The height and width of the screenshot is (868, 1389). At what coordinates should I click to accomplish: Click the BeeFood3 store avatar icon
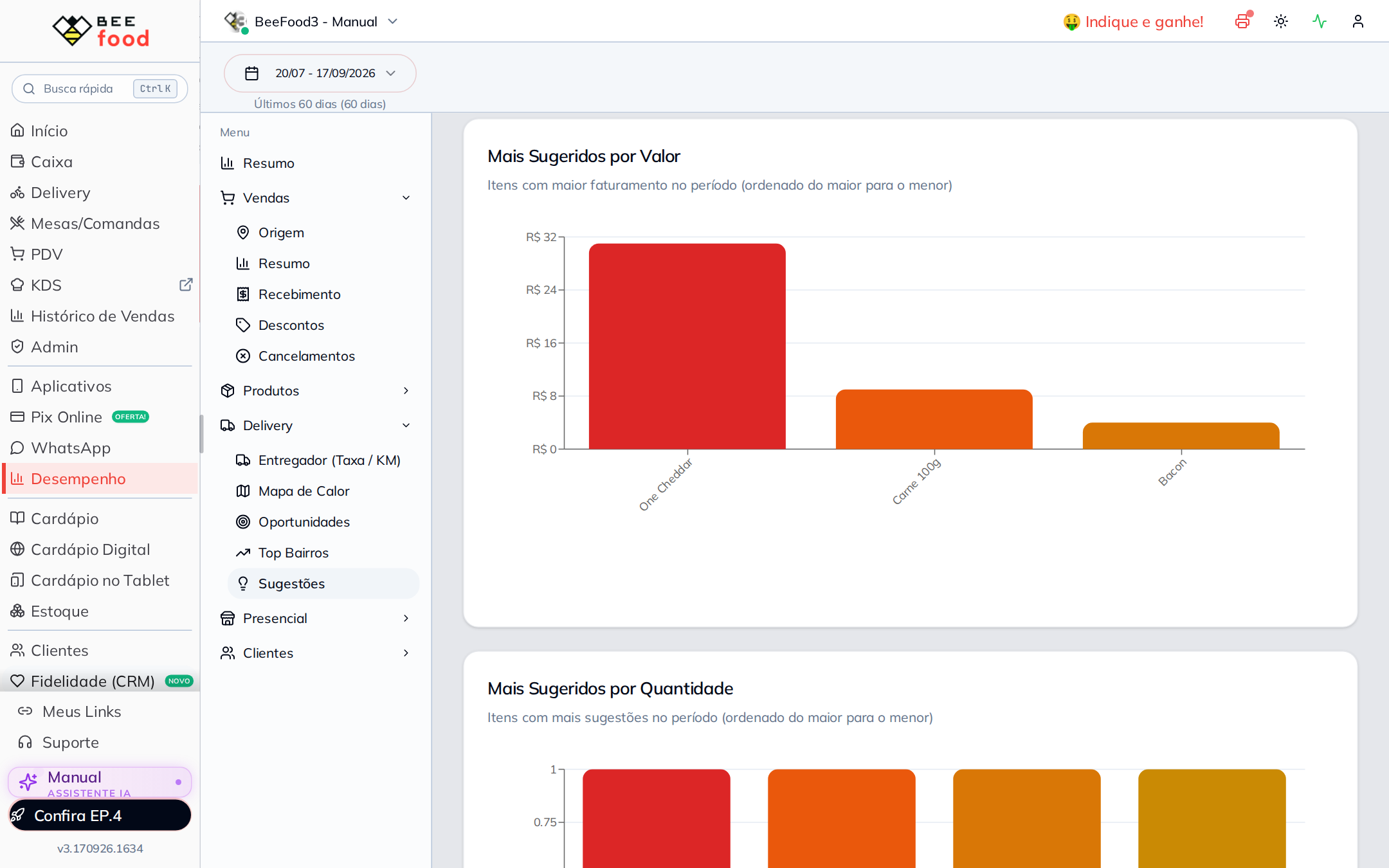[x=235, y=22]
